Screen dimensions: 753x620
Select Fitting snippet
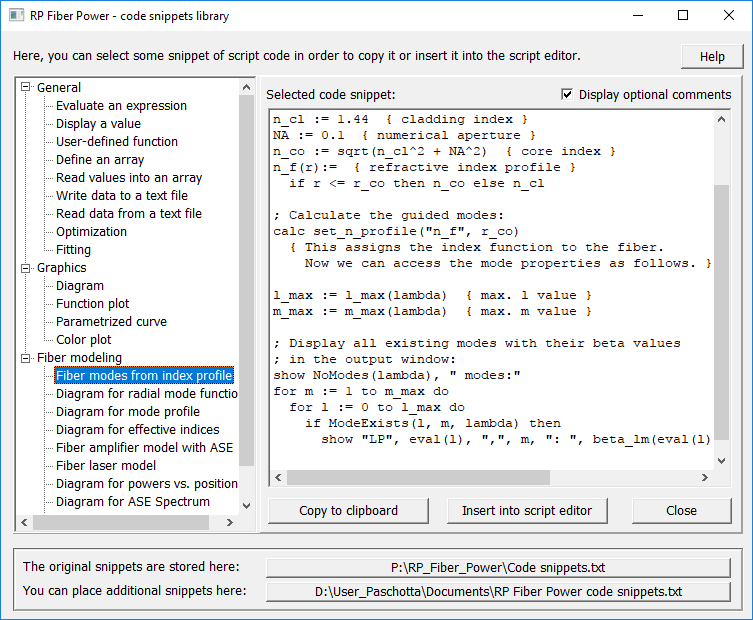pos(73,250)
